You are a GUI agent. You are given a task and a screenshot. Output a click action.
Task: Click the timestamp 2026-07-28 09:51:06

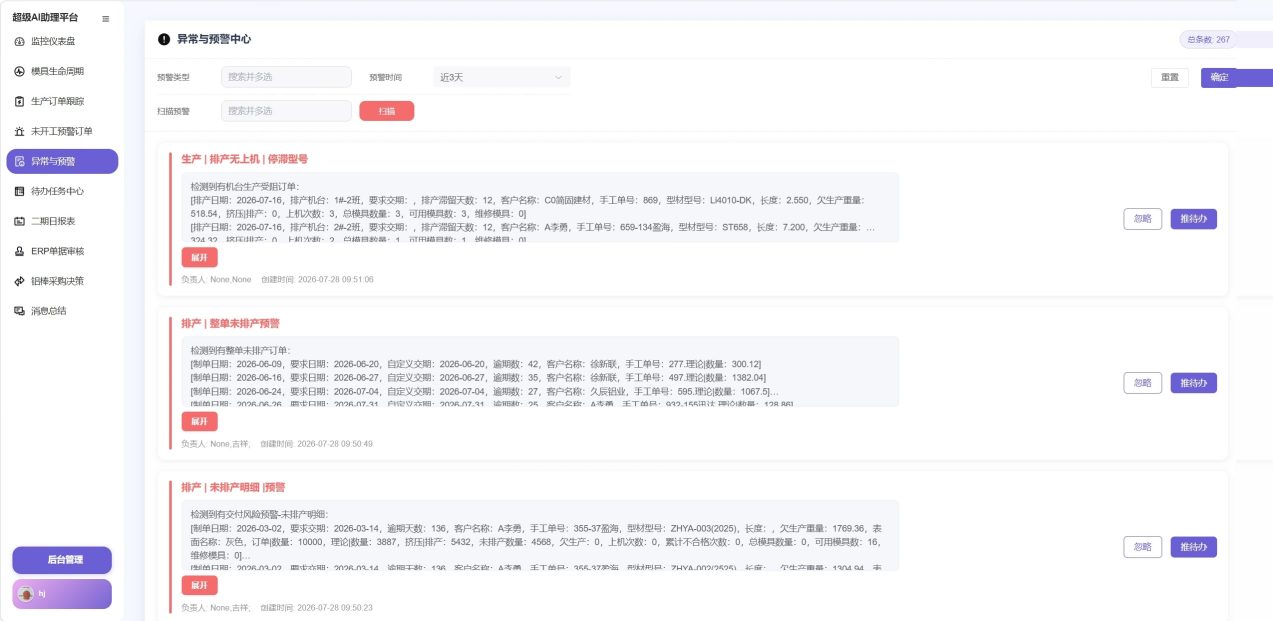335,279
